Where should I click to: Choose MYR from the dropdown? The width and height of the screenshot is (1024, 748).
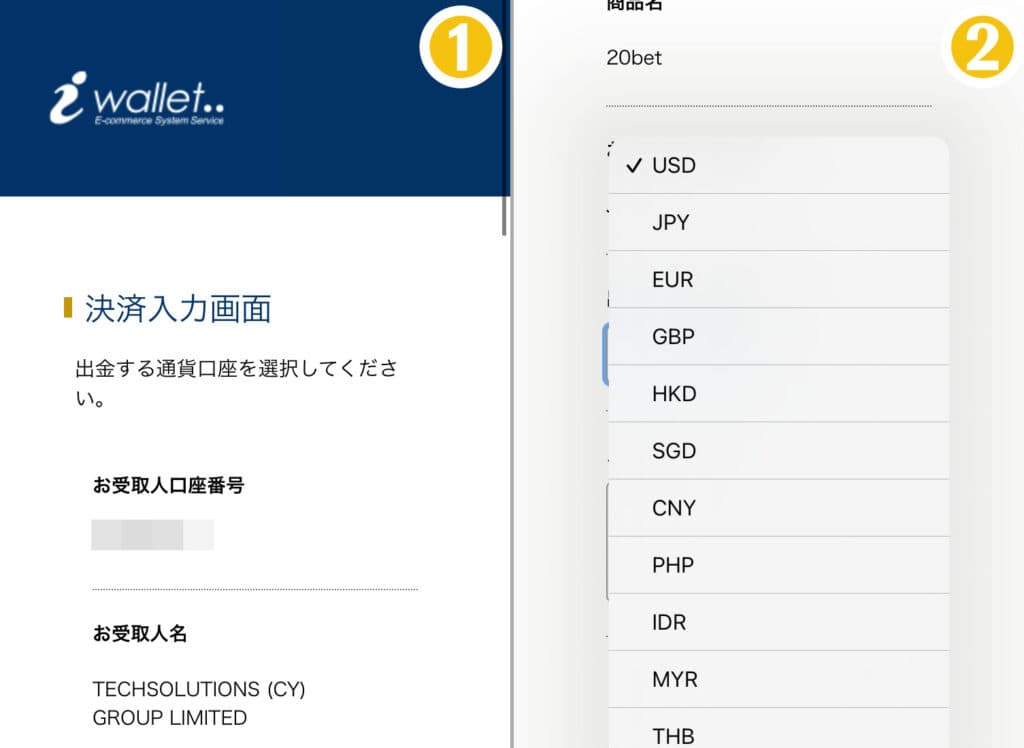point(778,679)
